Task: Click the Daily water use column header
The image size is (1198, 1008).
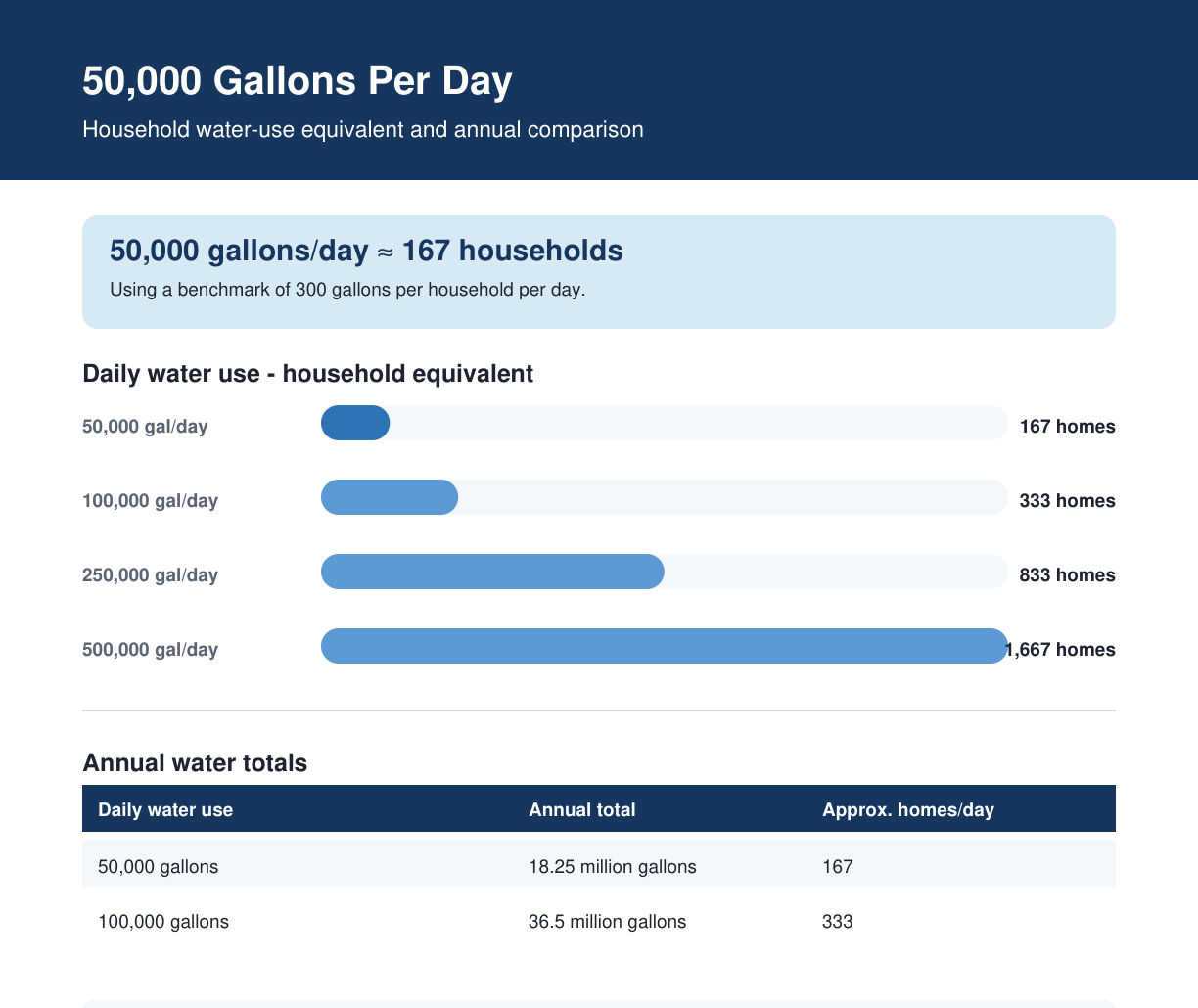Action: point(165,809)
